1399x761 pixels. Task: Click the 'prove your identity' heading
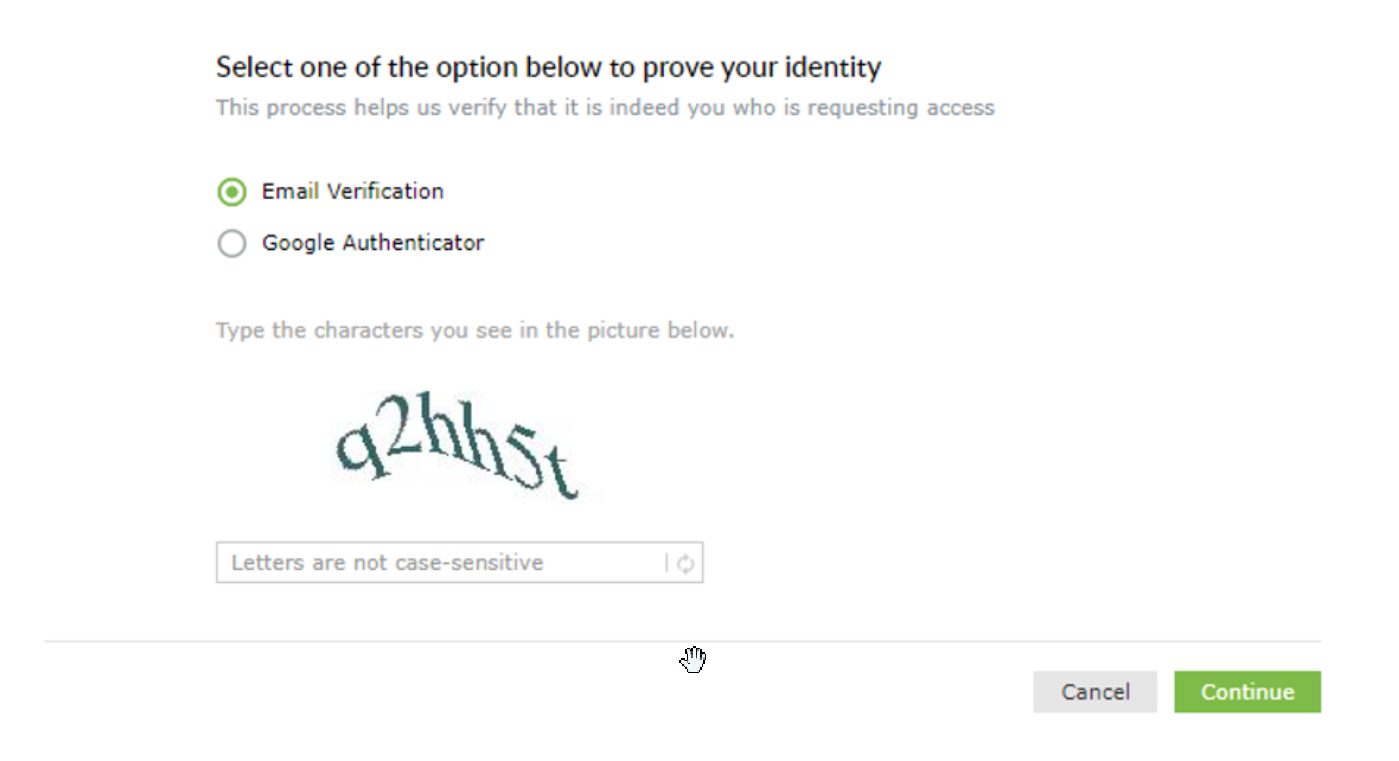point(548,68)
